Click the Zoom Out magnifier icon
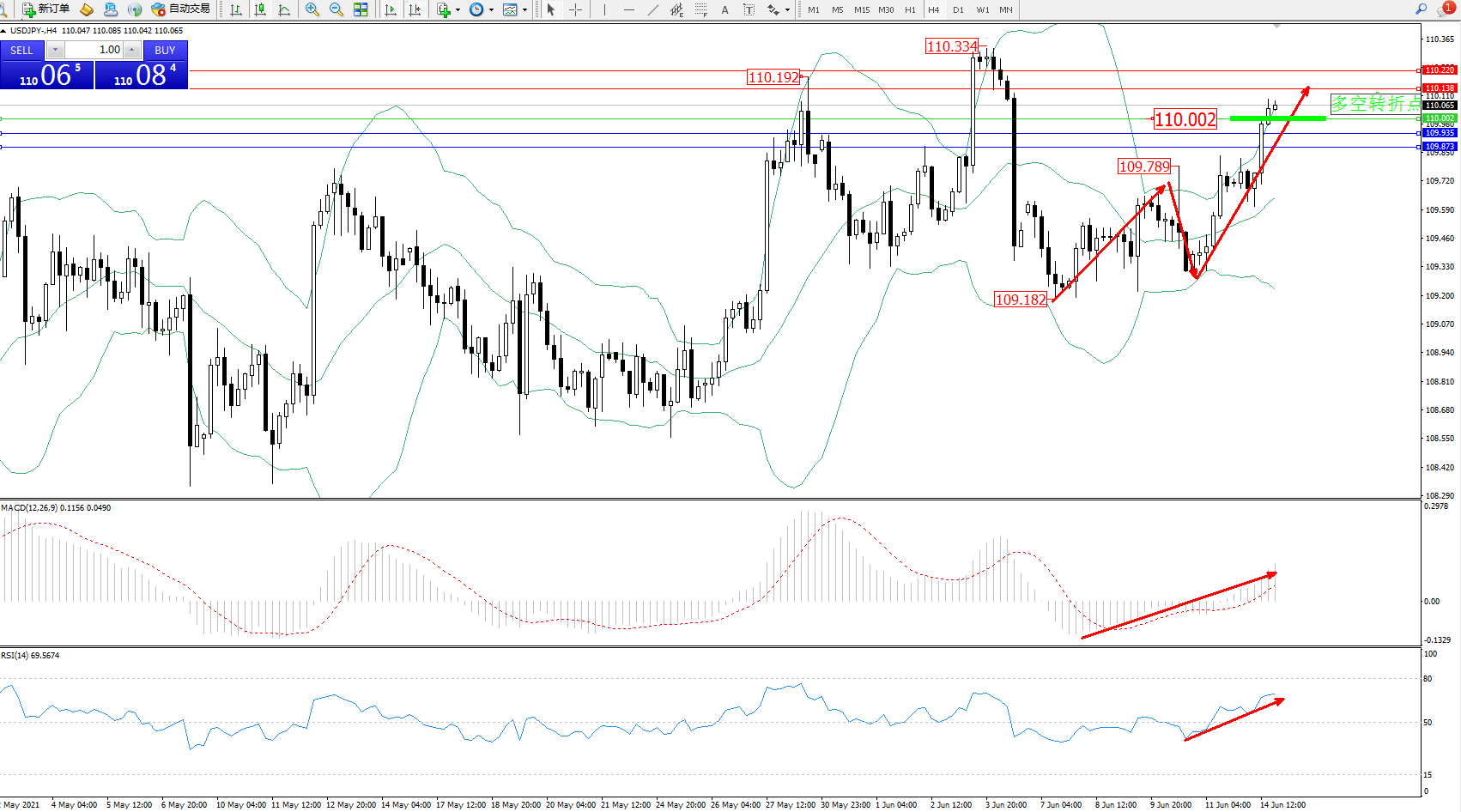This screenshot has height=812, width=1461. [x=336, y=9]
